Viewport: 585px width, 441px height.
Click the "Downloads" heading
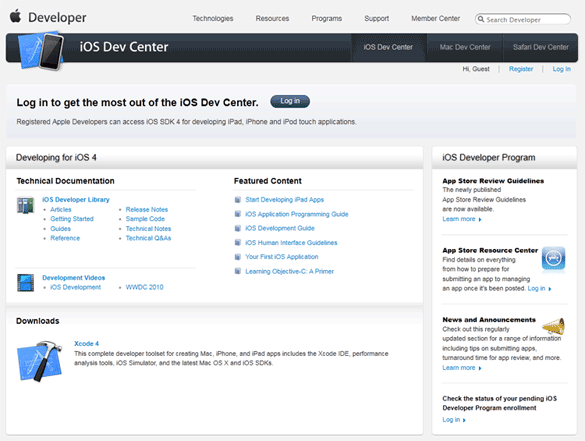[x=37, y=321]
